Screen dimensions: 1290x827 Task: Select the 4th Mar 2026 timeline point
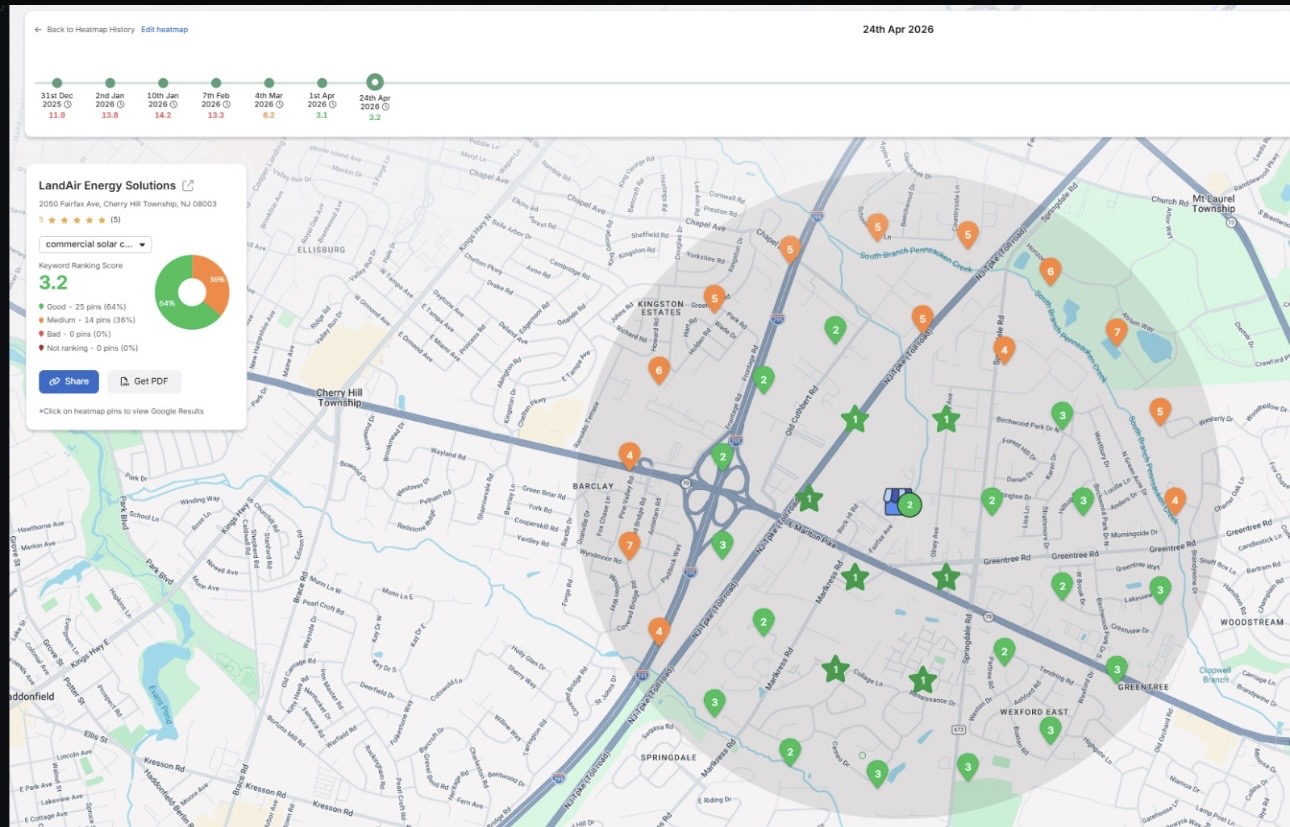[x=269, y=83]
